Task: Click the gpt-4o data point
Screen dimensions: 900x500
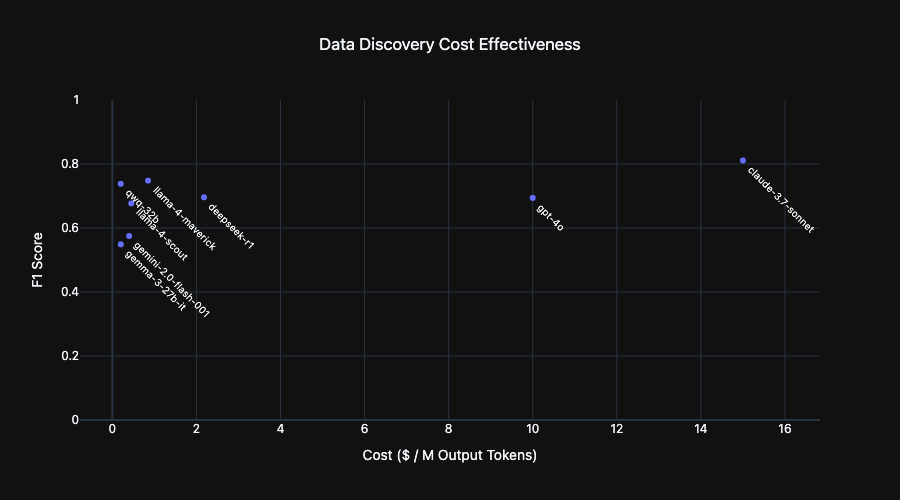Action: click(532, 198)
